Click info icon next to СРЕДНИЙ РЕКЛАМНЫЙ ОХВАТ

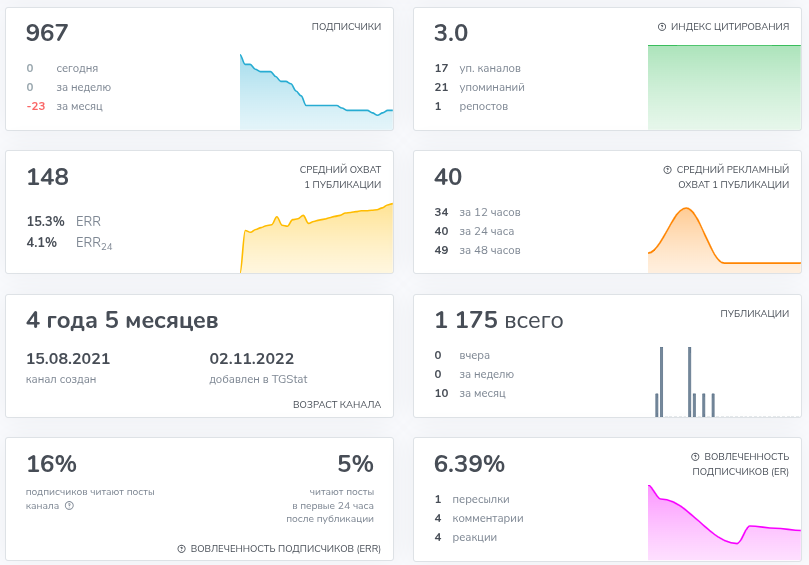[x=667, y=170]
